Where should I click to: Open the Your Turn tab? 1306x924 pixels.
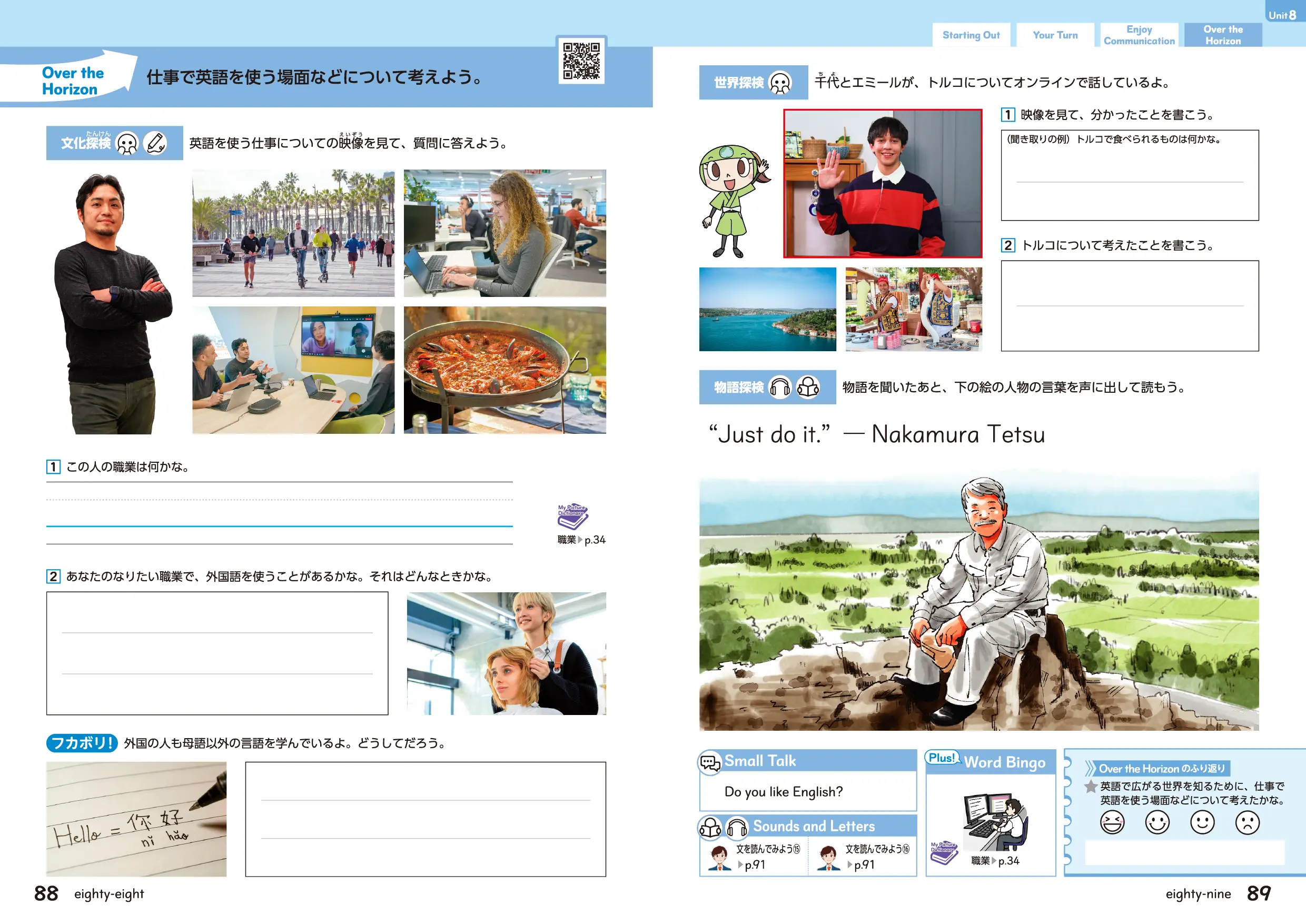[1055, 35]
